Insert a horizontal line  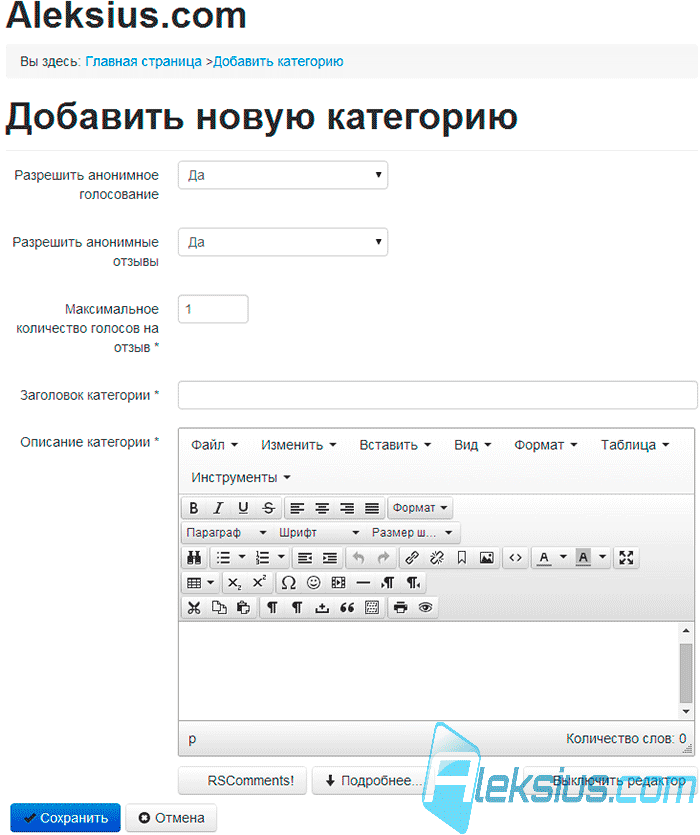tap(363, 583)
